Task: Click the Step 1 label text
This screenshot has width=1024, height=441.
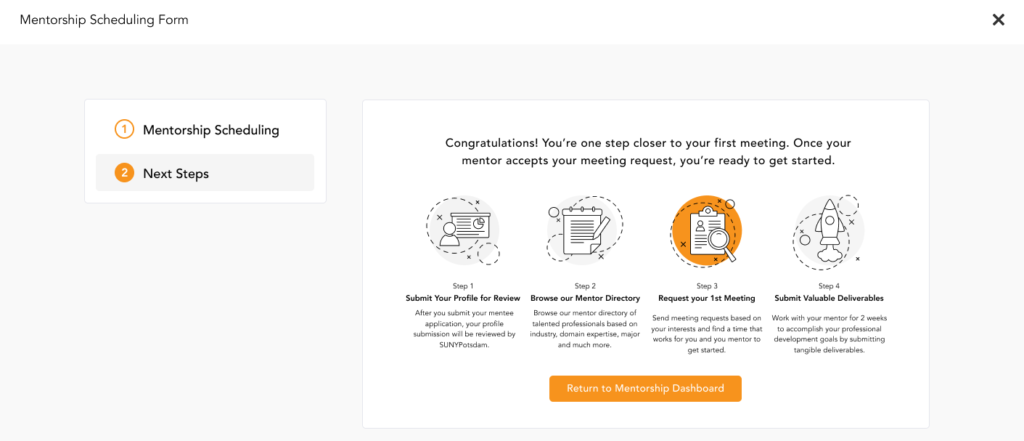Action: tap(463, 286)
